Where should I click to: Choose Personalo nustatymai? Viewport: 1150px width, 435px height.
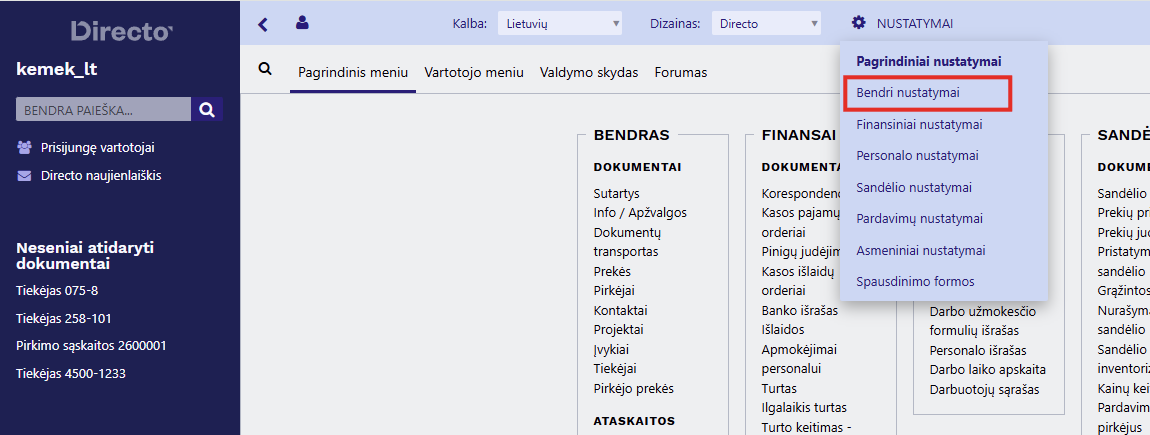917,156
